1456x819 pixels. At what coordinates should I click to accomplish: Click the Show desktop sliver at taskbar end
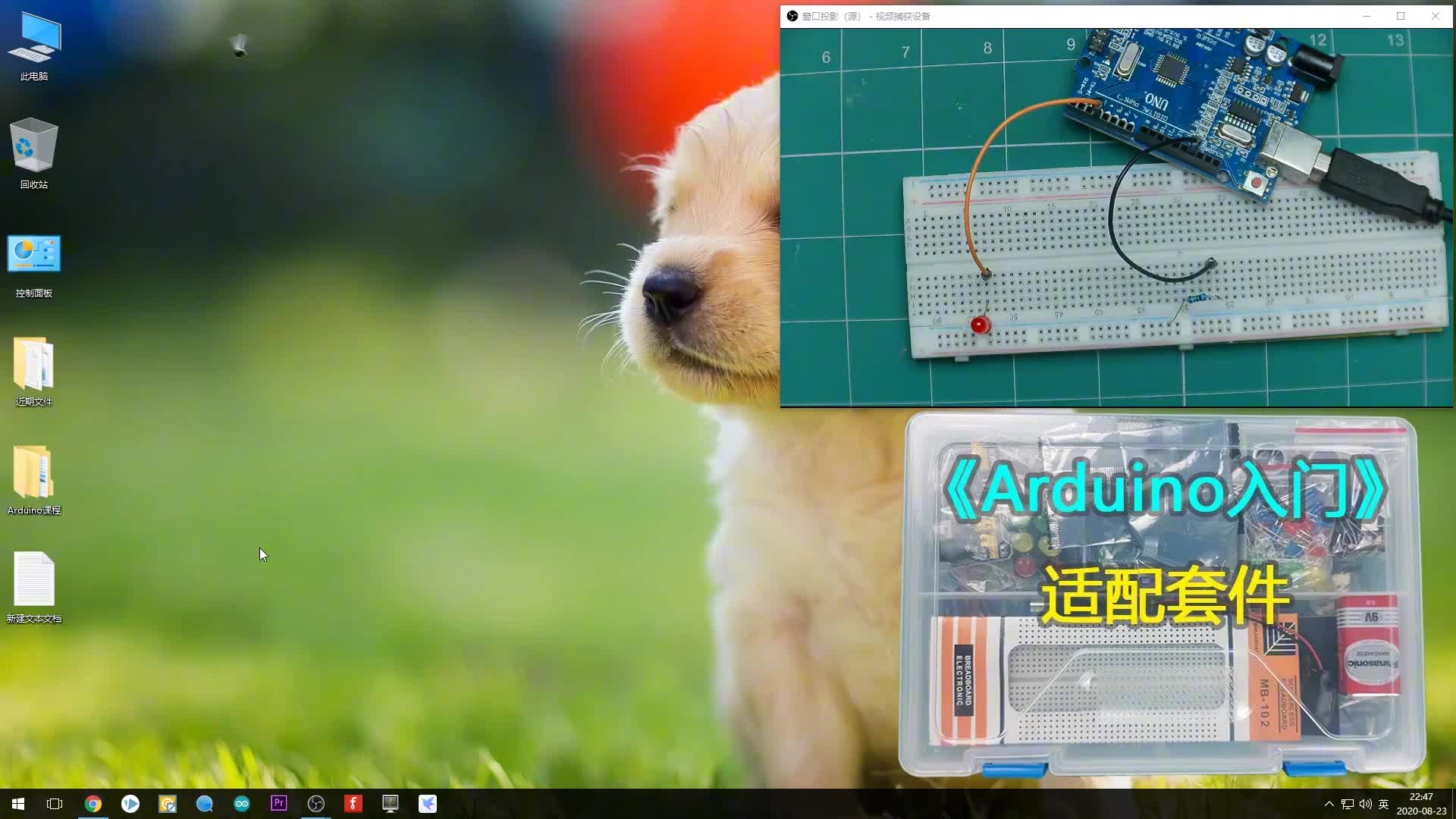(1453, 804)
